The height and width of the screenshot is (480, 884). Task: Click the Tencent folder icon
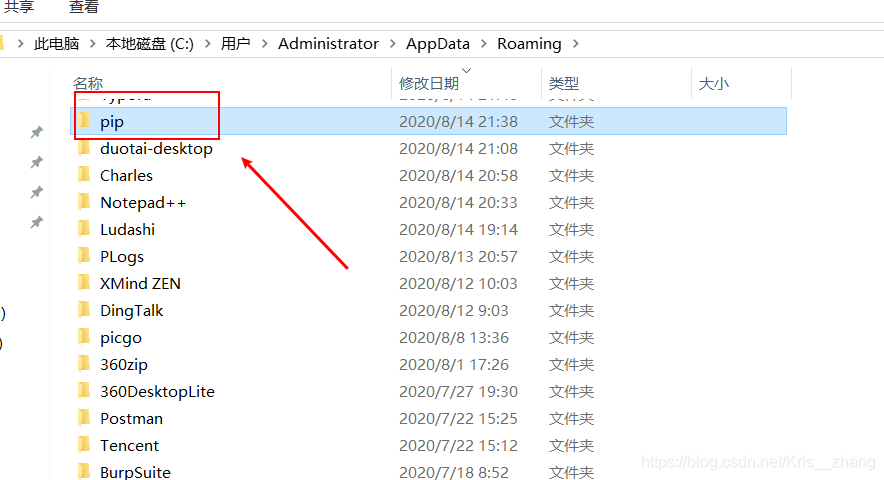click(85, 445)
